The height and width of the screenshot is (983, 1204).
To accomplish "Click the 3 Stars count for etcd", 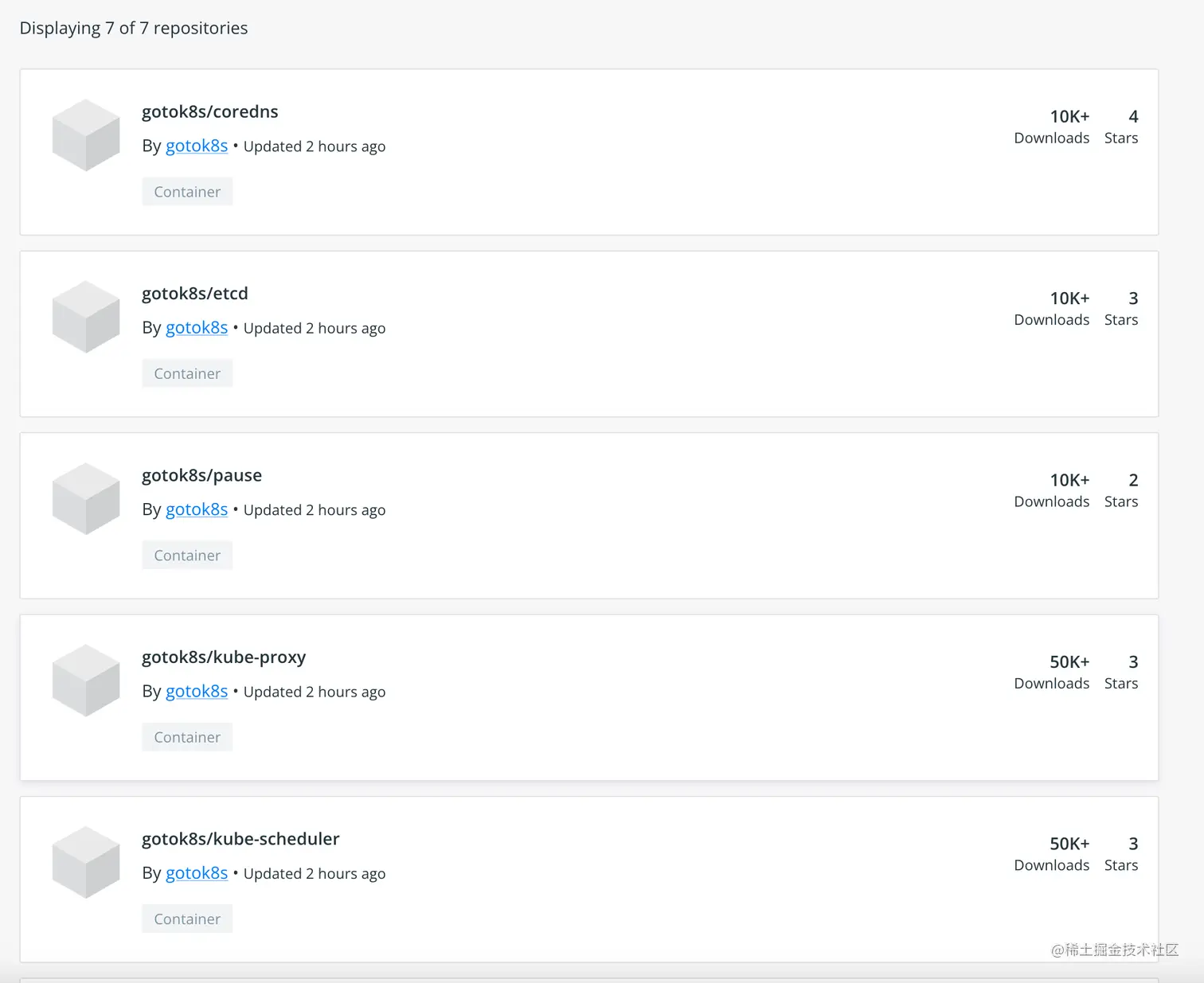I will click(1121, 308).
